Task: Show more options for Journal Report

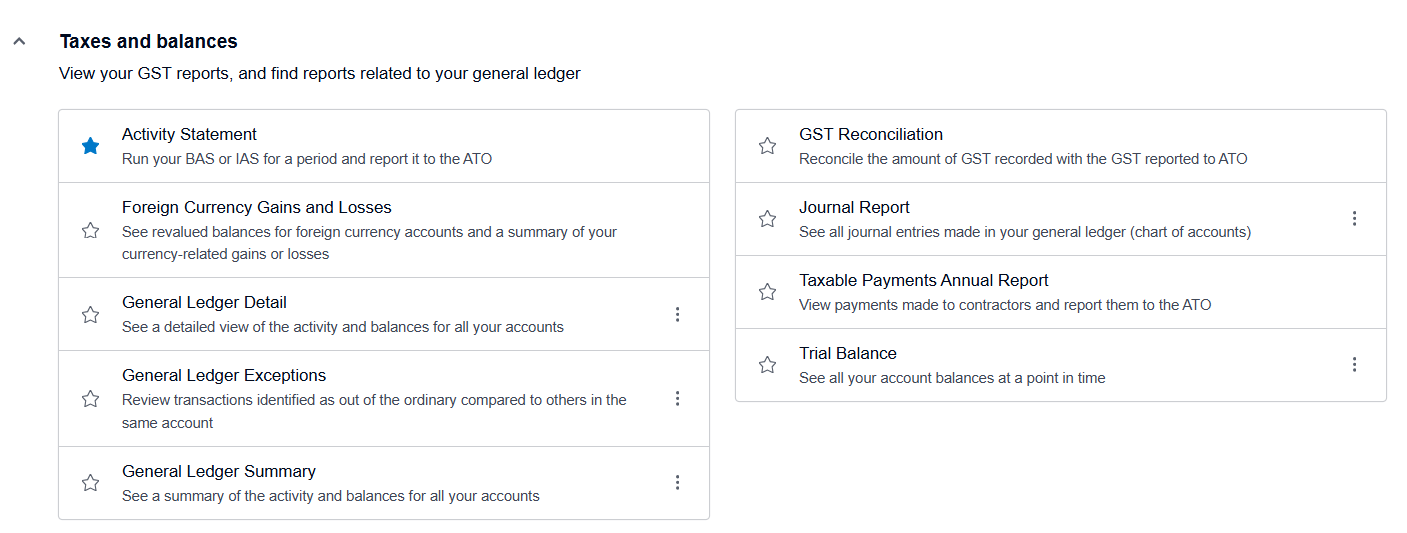Action: 1354,218
